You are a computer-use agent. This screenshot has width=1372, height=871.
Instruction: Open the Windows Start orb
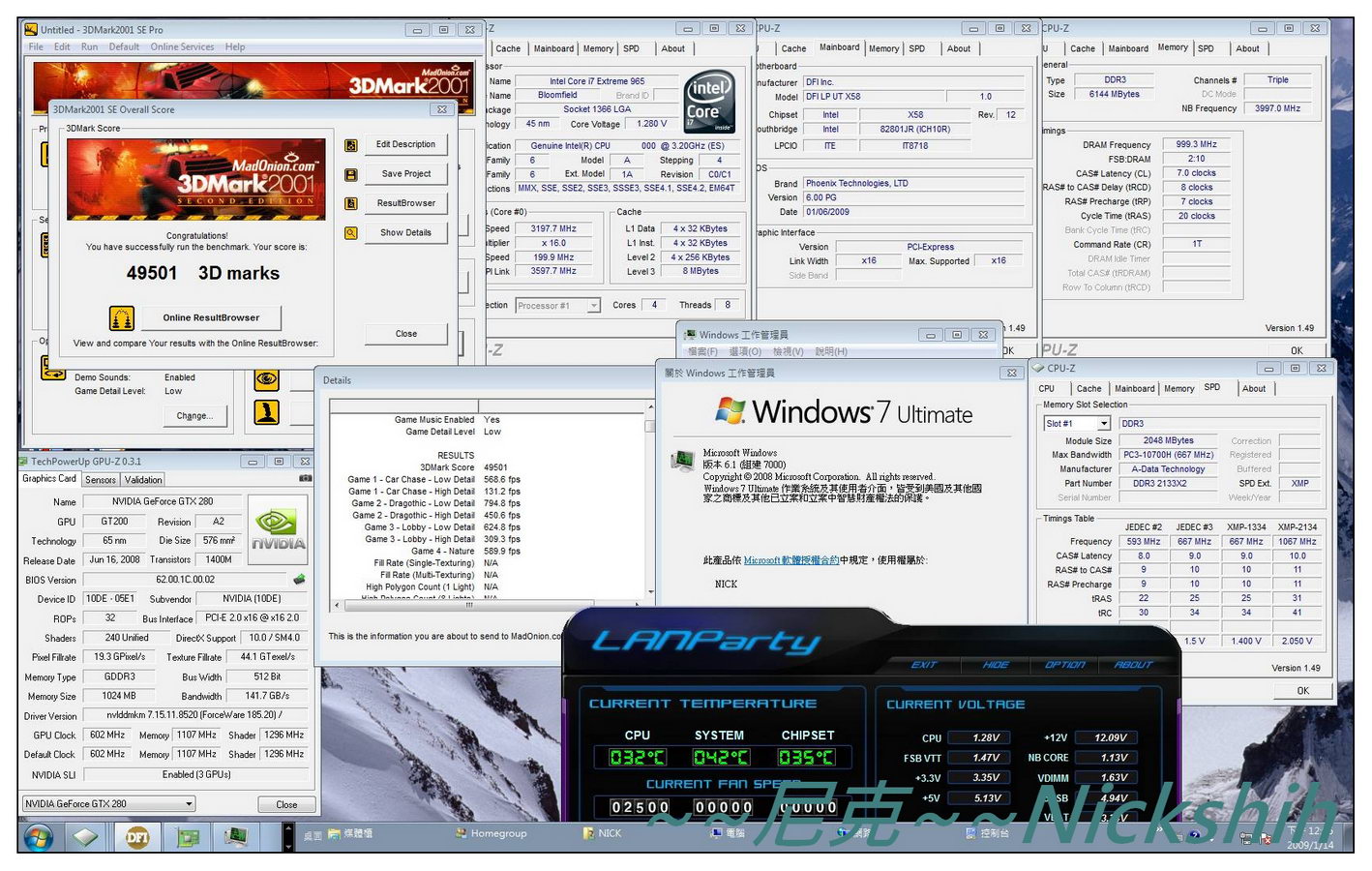pyautogui.click(x=39, y=836)
